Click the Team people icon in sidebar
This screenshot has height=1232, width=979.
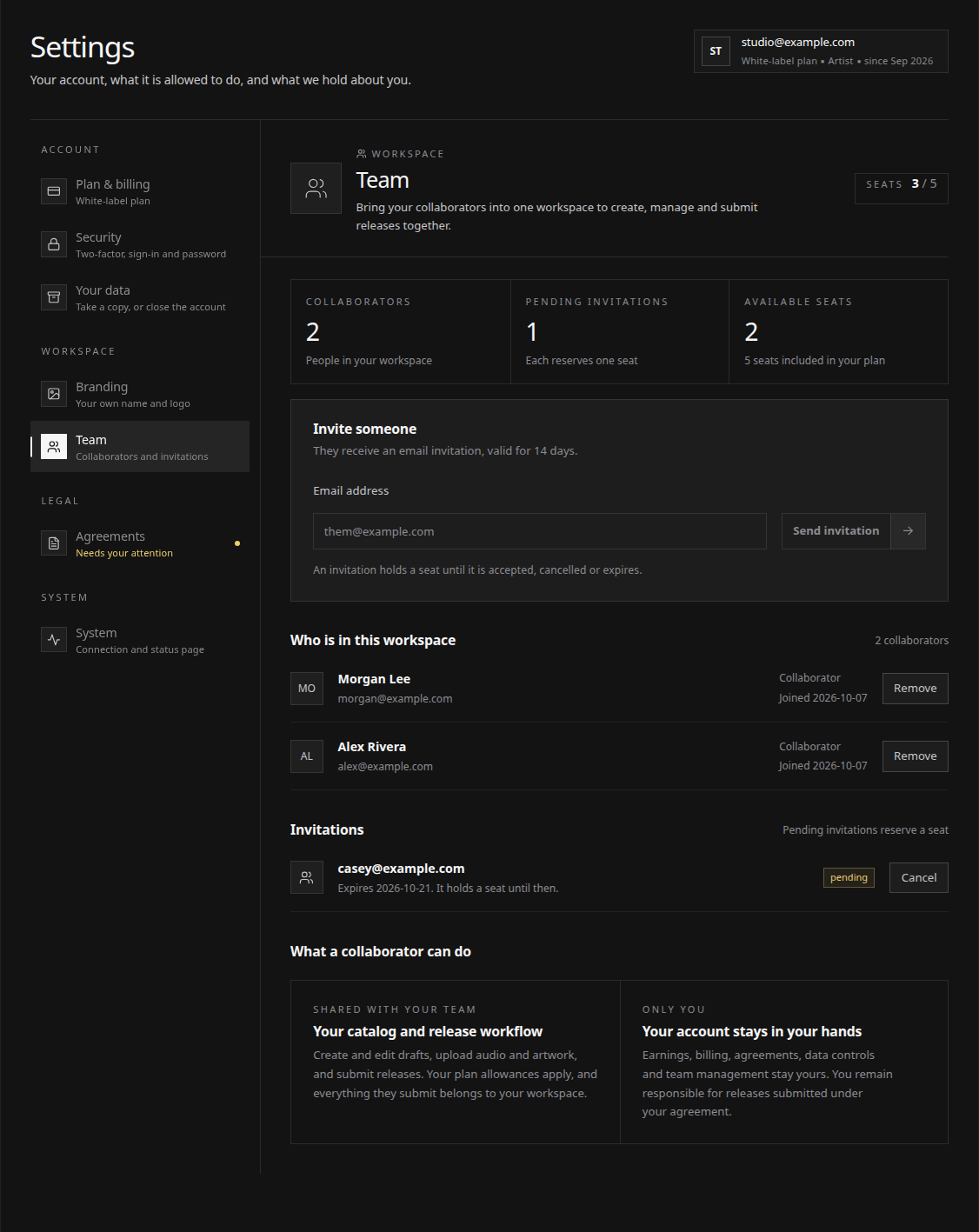click(54, 447)
